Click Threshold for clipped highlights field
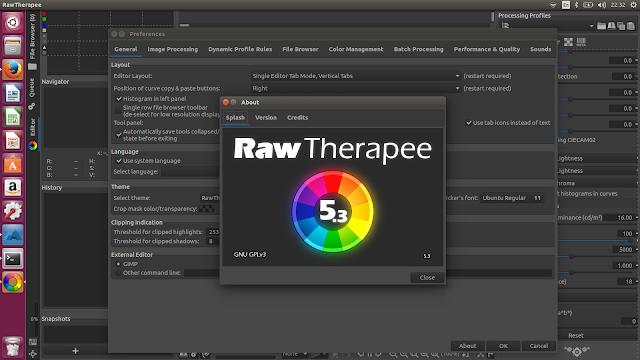 click(x=213, y=232)
